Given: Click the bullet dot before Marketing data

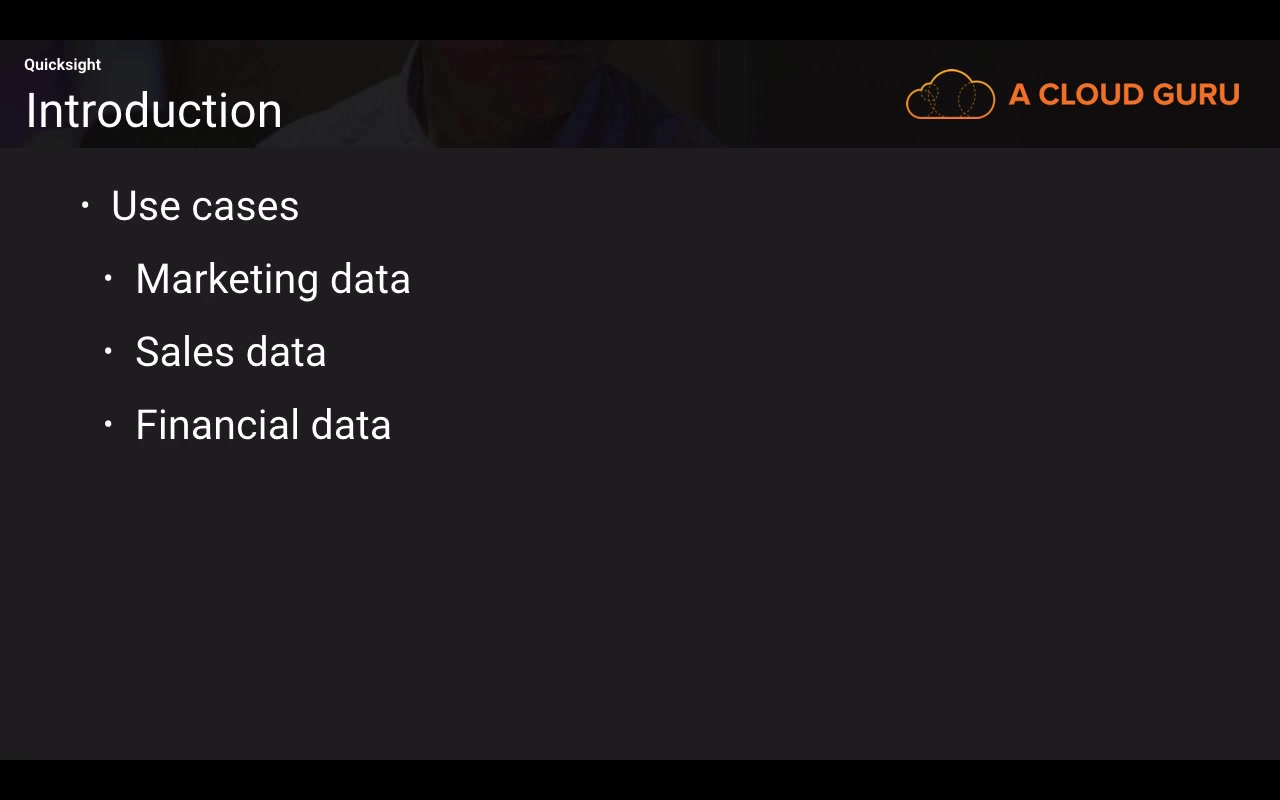Looking at the screenshot, I should pyautogui.click(x=108, y=279).
